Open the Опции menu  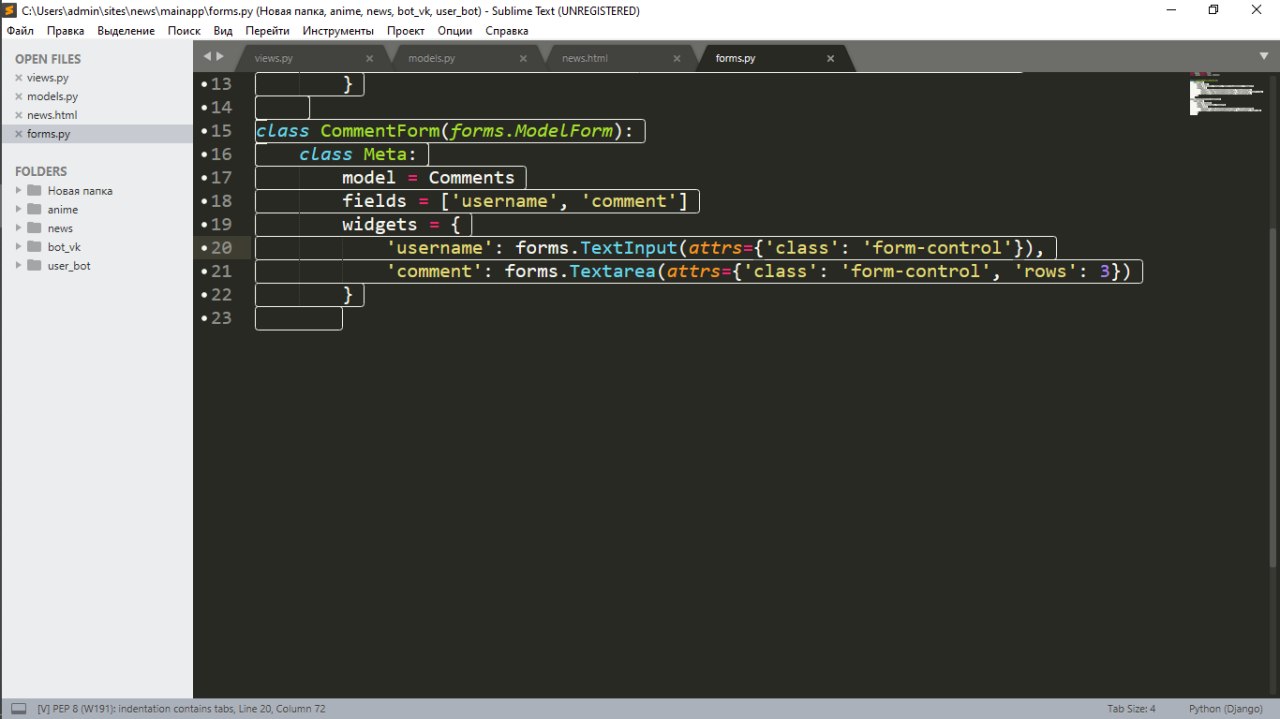(x=455, y=31)
